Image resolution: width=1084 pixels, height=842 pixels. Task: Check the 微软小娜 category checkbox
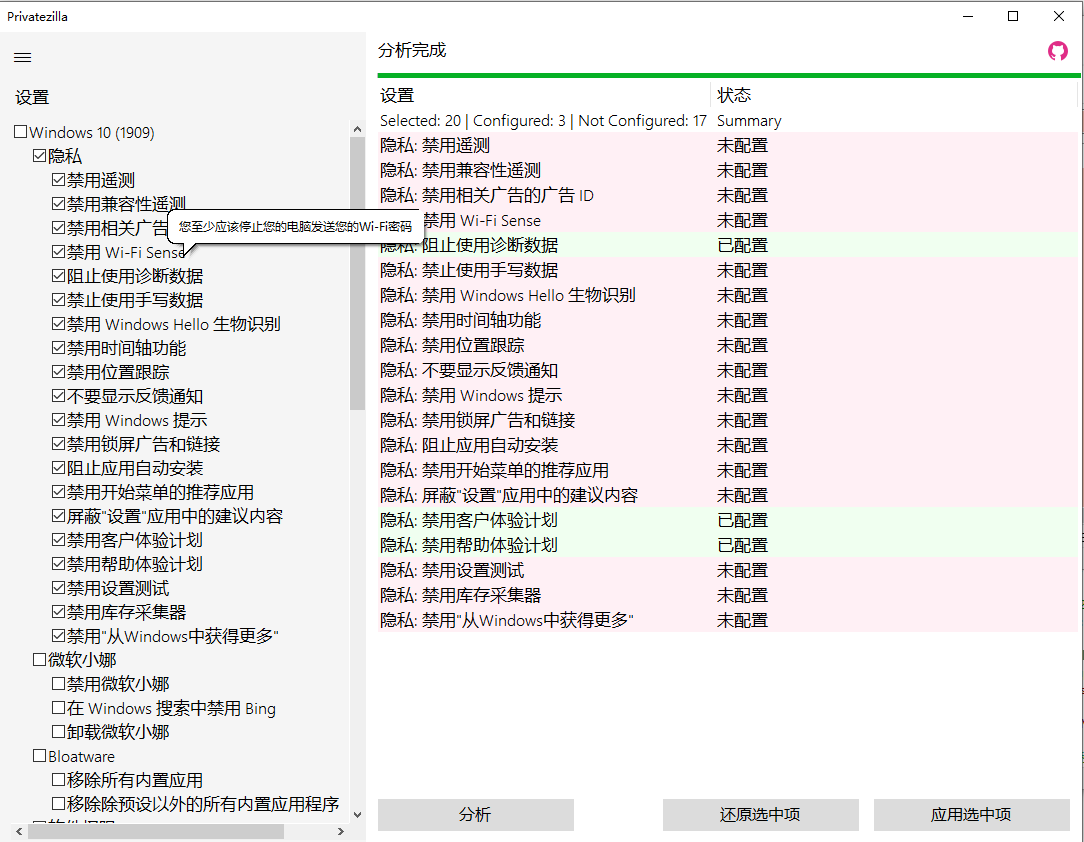[39, 659]
